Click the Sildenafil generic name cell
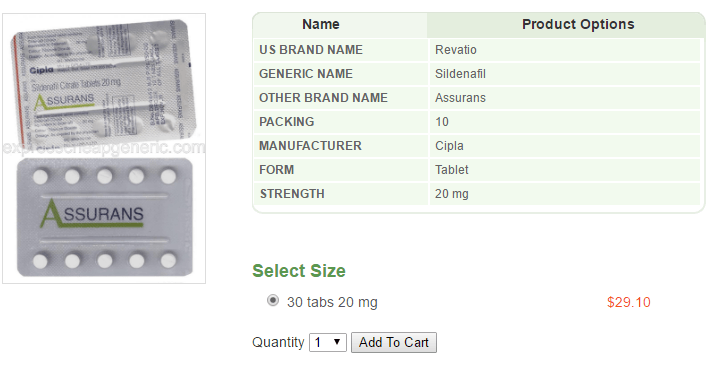The image size is (718, 376). coord(564,74)
